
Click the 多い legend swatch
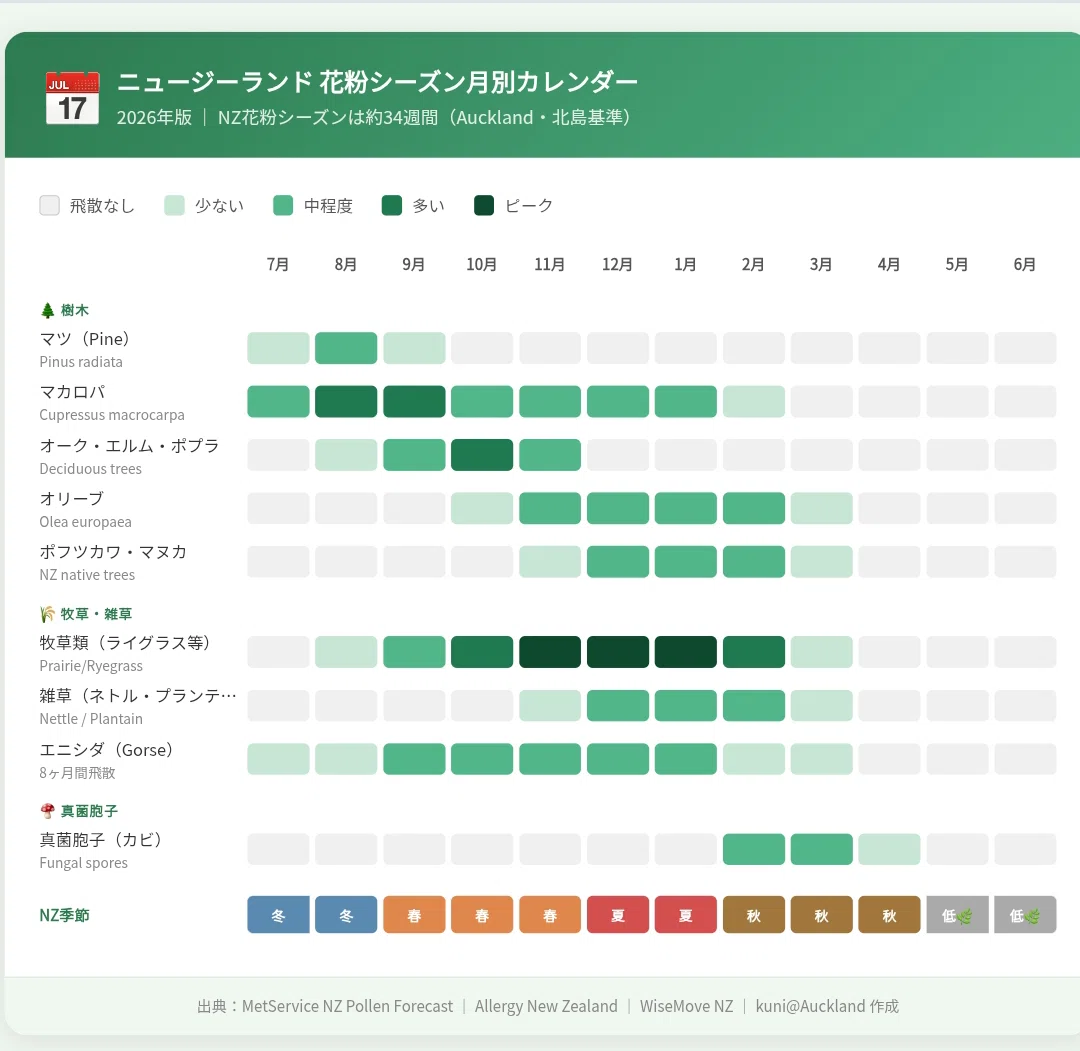(x=392, y=205)
